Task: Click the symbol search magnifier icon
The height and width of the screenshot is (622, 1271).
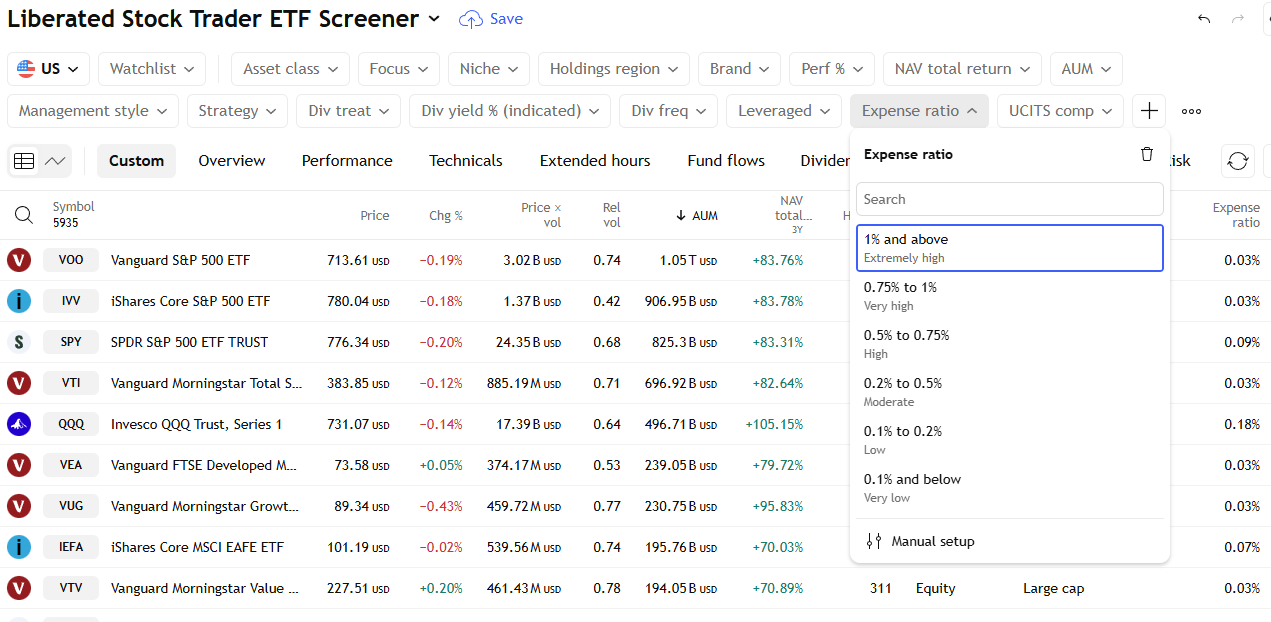Action: pyautogui.click(x=23, y=215)
